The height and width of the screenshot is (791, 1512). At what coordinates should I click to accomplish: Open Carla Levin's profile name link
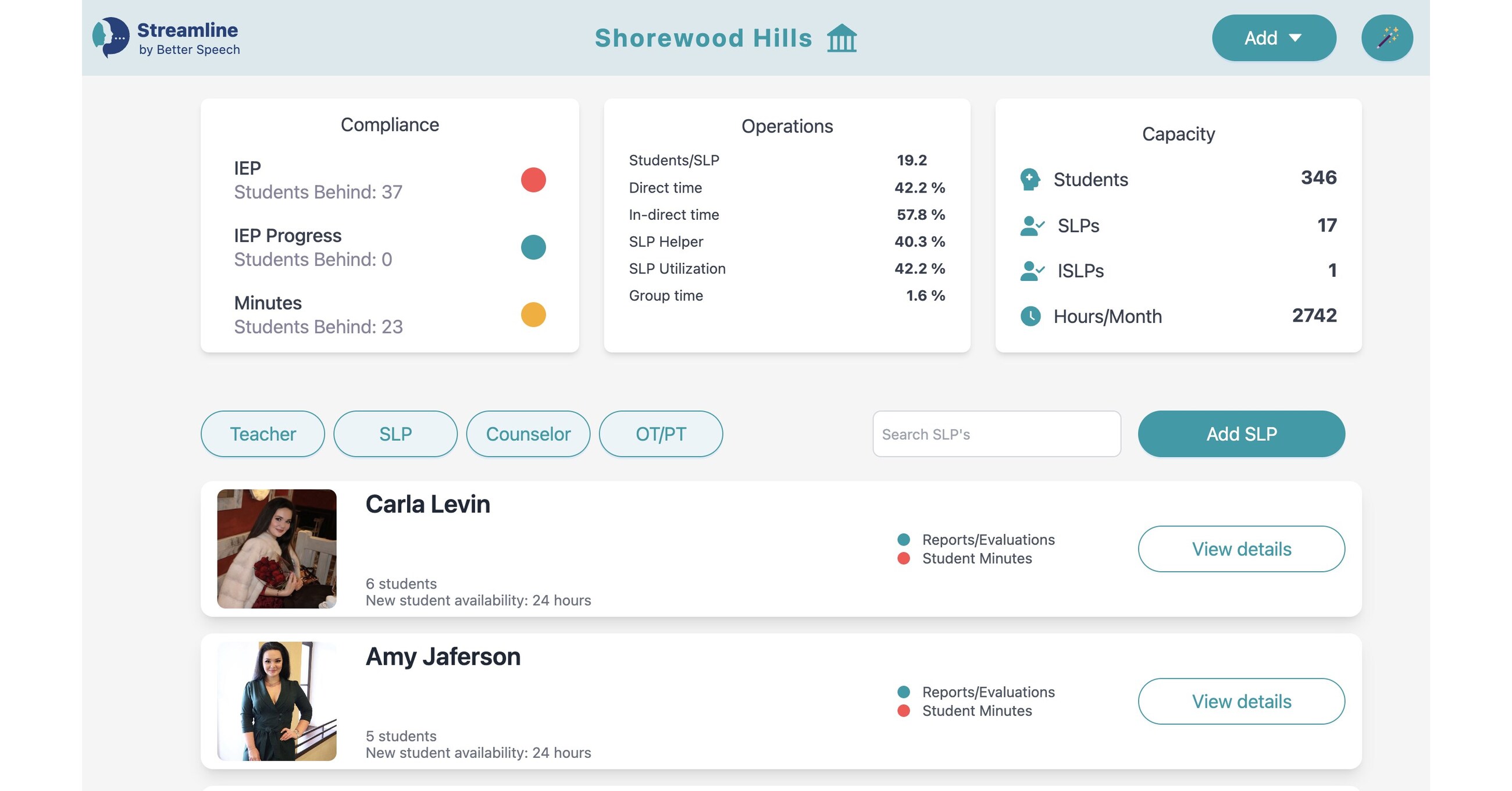point(428,503)
